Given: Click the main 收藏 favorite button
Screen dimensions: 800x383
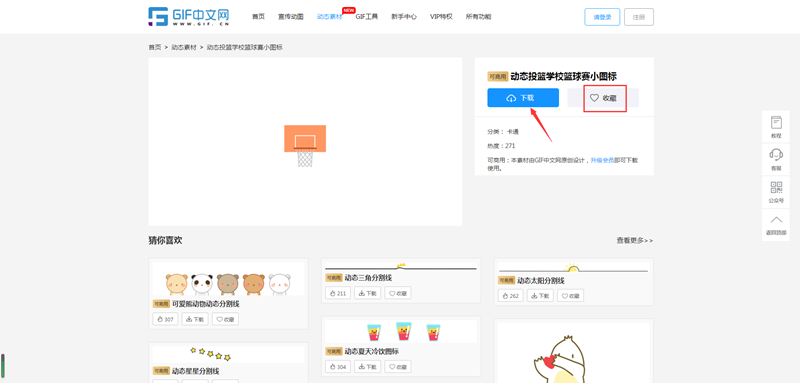Looking at the screenshot, I should 603,98.
